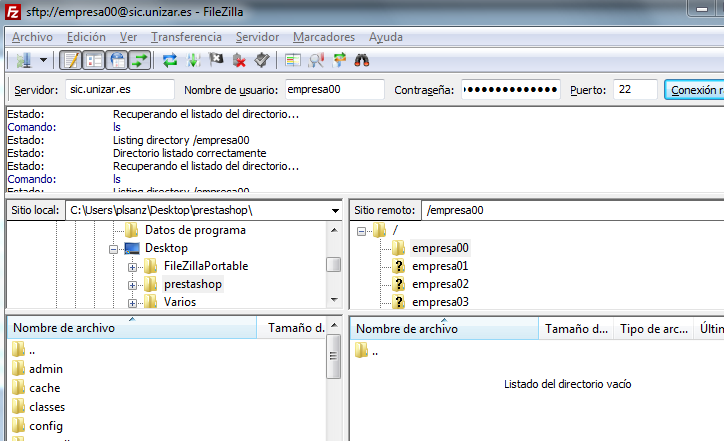
Task: Cancel the current operation icon
Action: pos(216,60)
